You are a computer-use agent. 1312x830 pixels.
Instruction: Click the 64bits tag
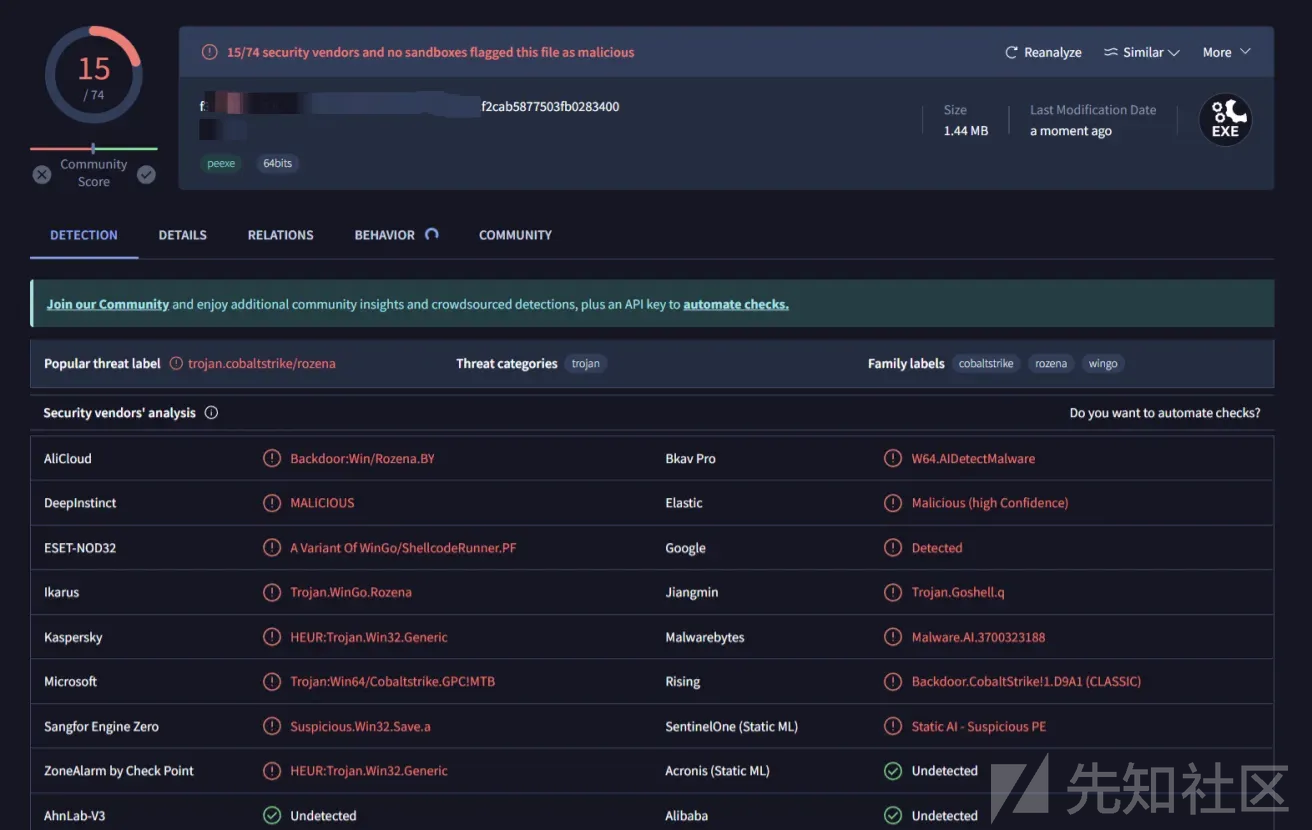point(277,163)
